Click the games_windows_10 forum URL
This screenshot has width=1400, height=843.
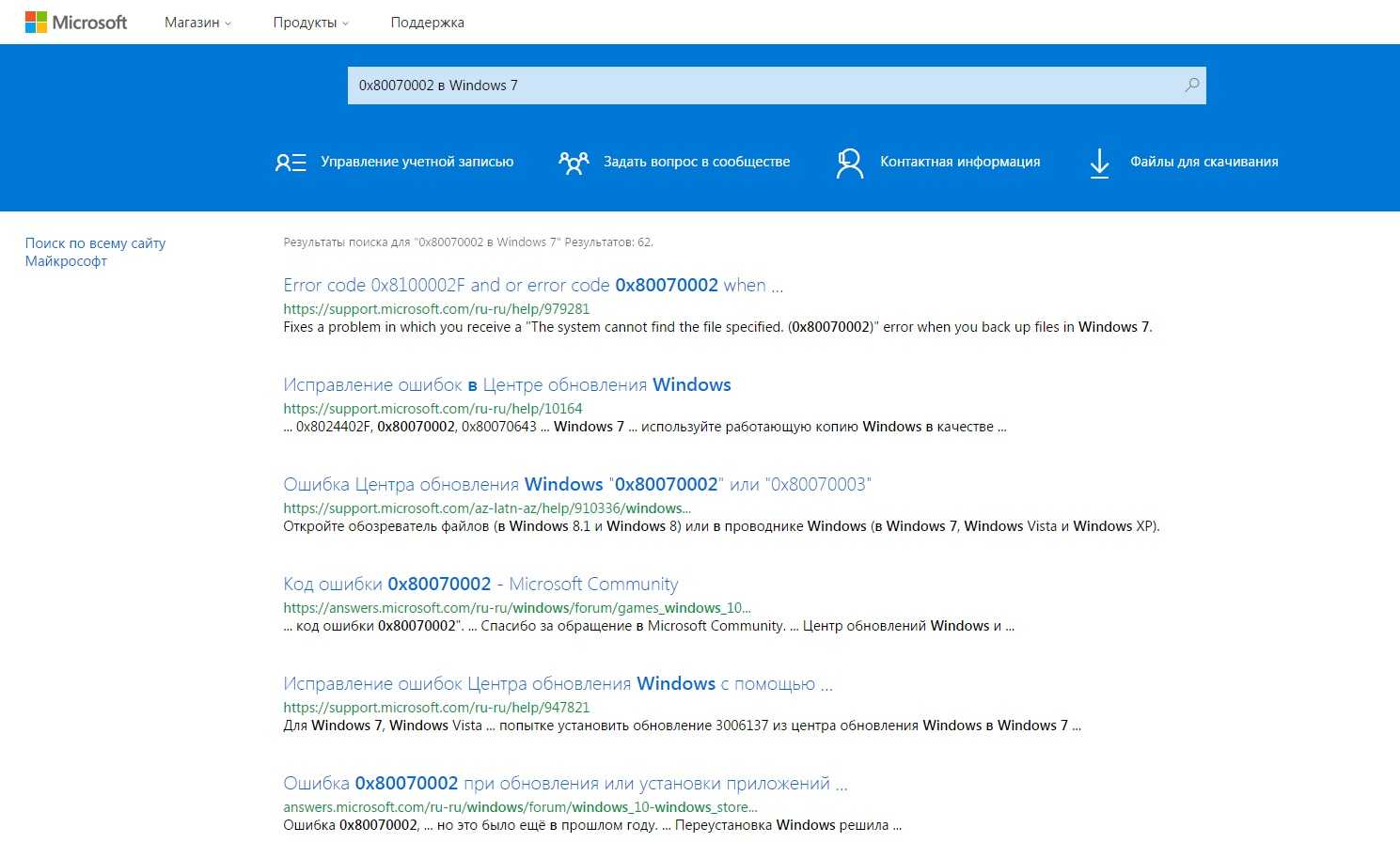click(x=517, y=608)
